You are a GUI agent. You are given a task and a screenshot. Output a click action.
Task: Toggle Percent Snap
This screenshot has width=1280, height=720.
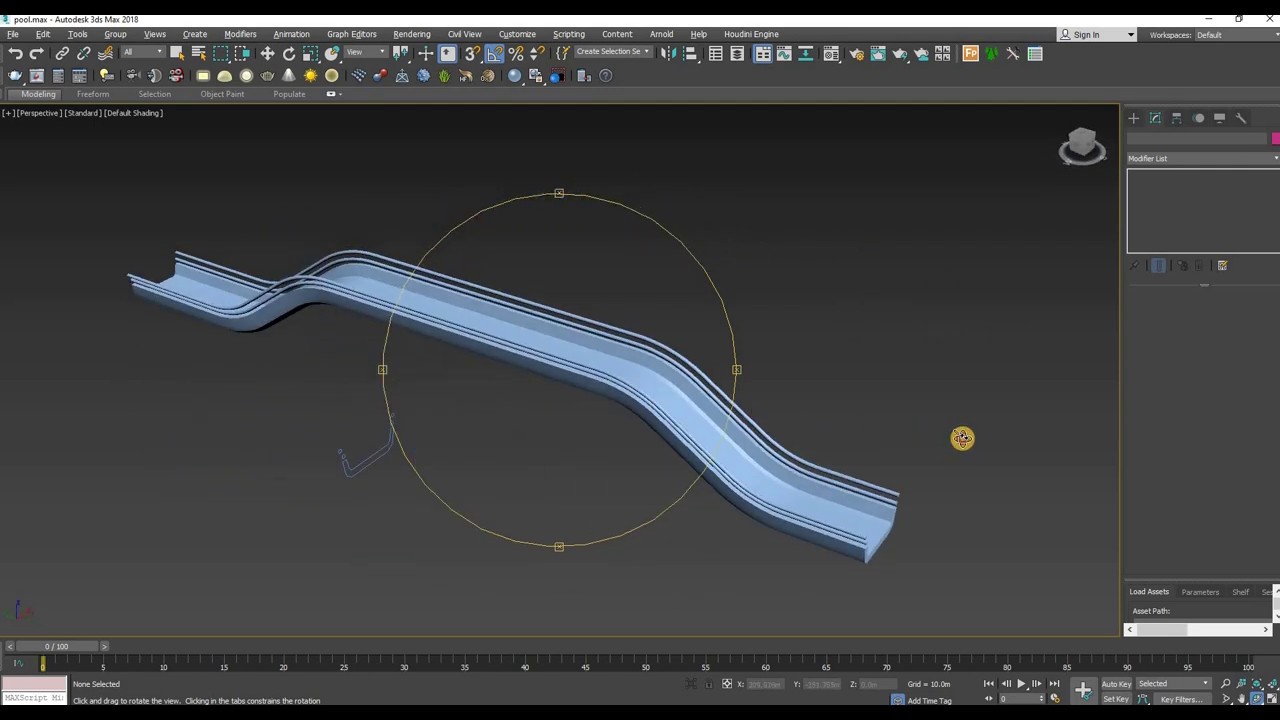(516, 54)
